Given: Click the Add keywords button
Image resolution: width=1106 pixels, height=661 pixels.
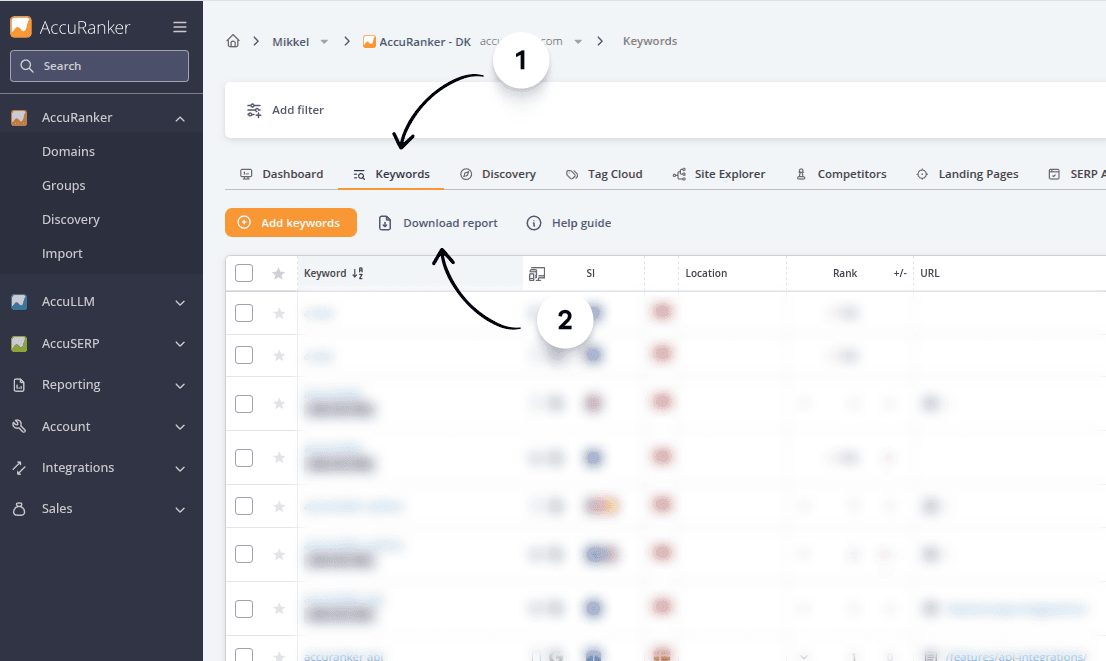Looking at the screenshot, I should coord(291,223).
